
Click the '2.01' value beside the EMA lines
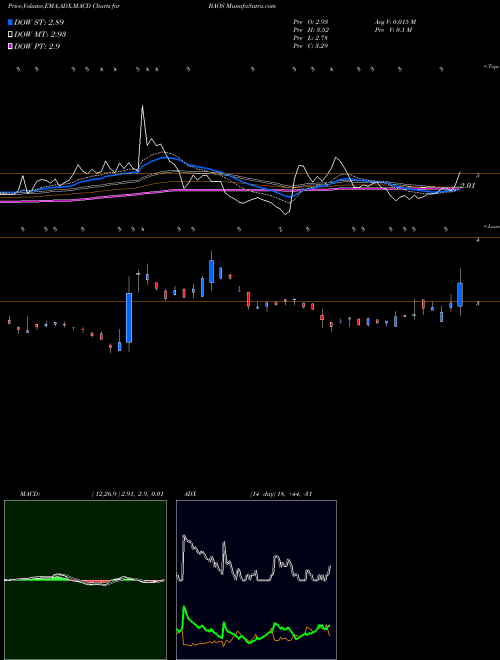[468, 185]
